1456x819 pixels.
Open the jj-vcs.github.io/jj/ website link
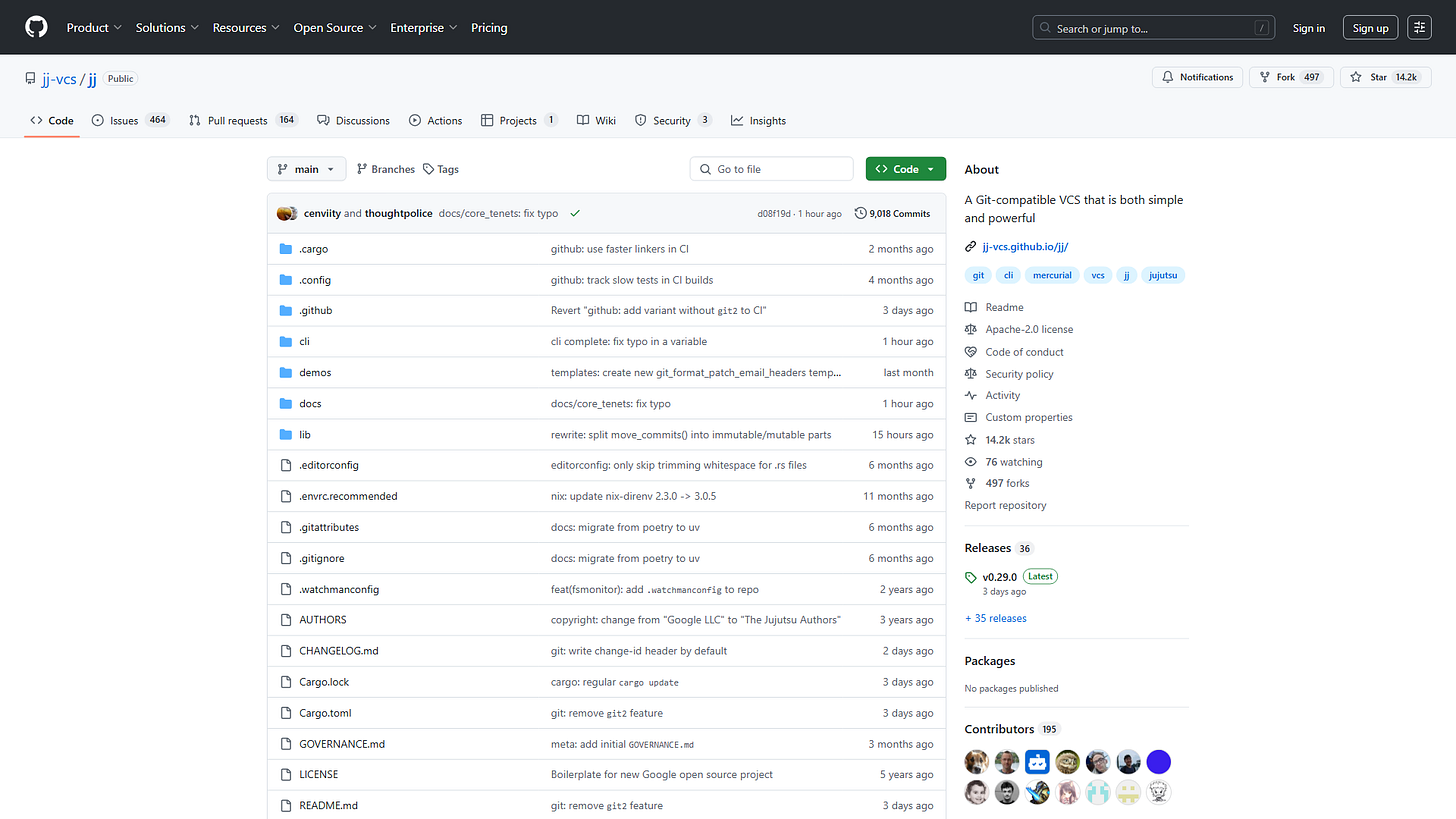tap(1025, 247)
